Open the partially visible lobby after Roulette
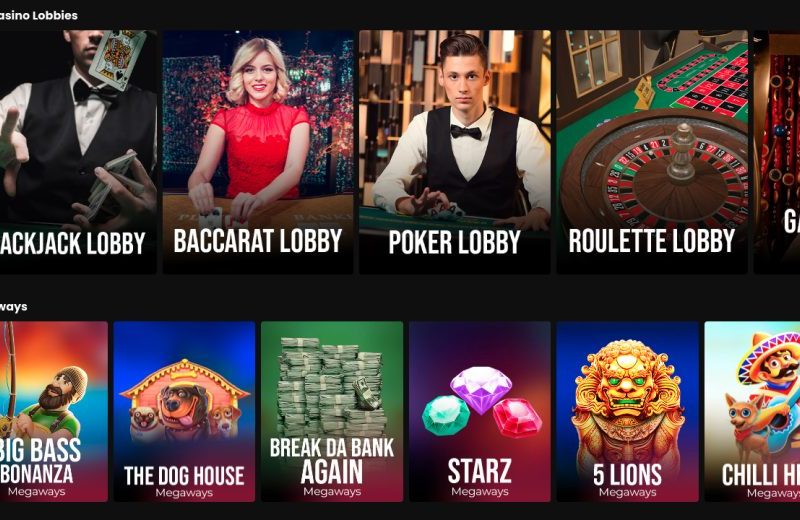 777,152
